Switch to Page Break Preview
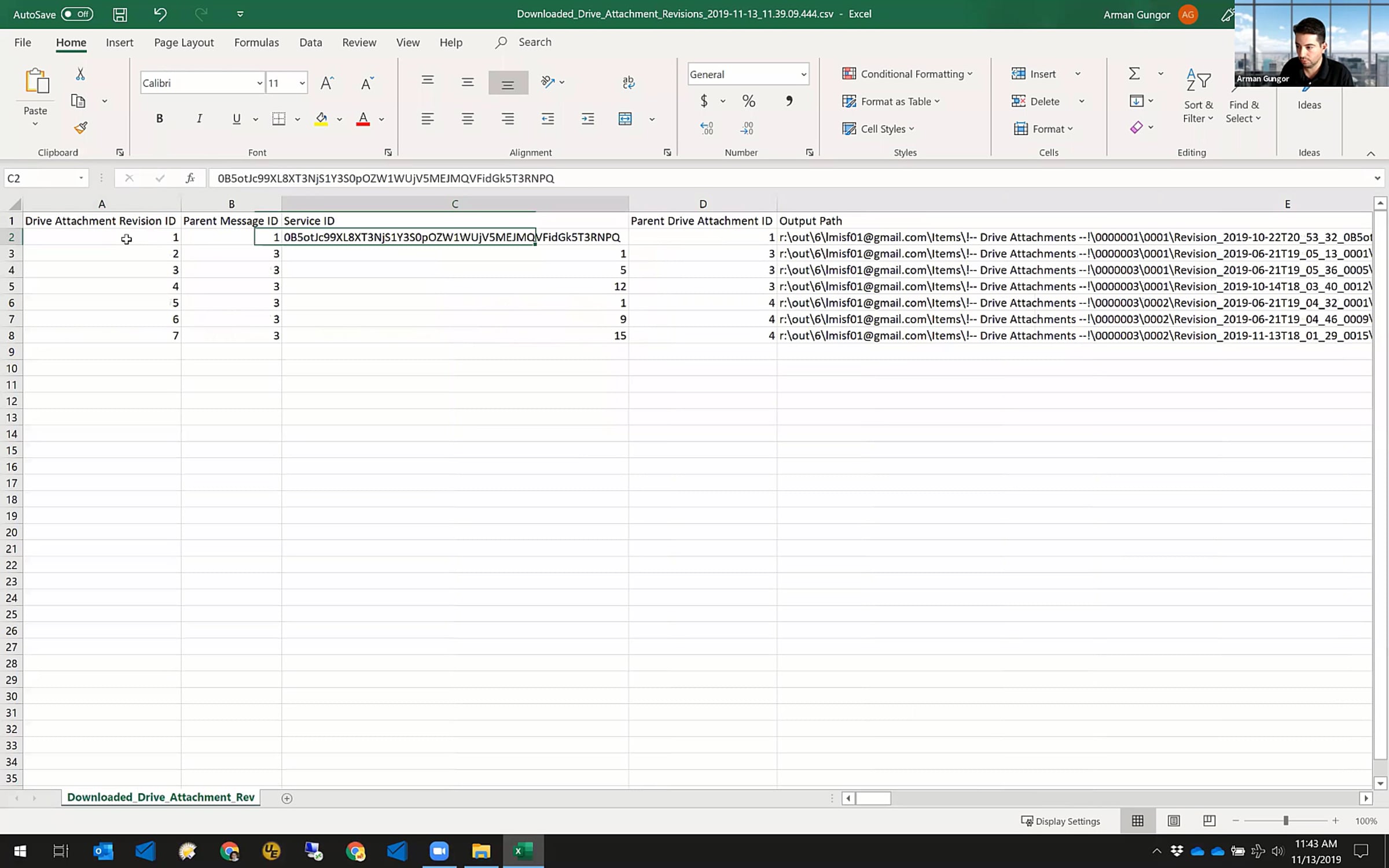The height and width of the screenshot is (868, 1389). tap(1209, 821)
